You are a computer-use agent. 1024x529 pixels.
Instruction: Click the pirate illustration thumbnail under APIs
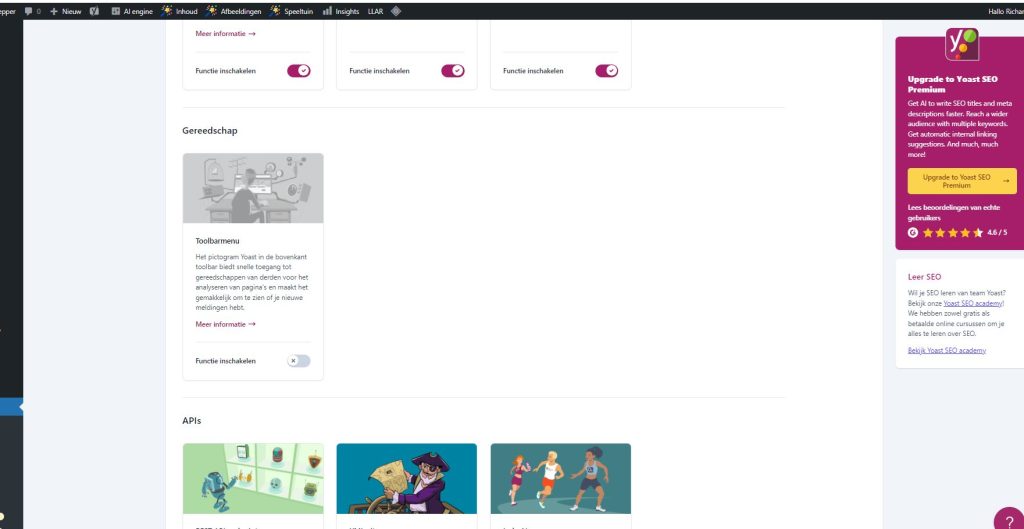click(407, 479)
